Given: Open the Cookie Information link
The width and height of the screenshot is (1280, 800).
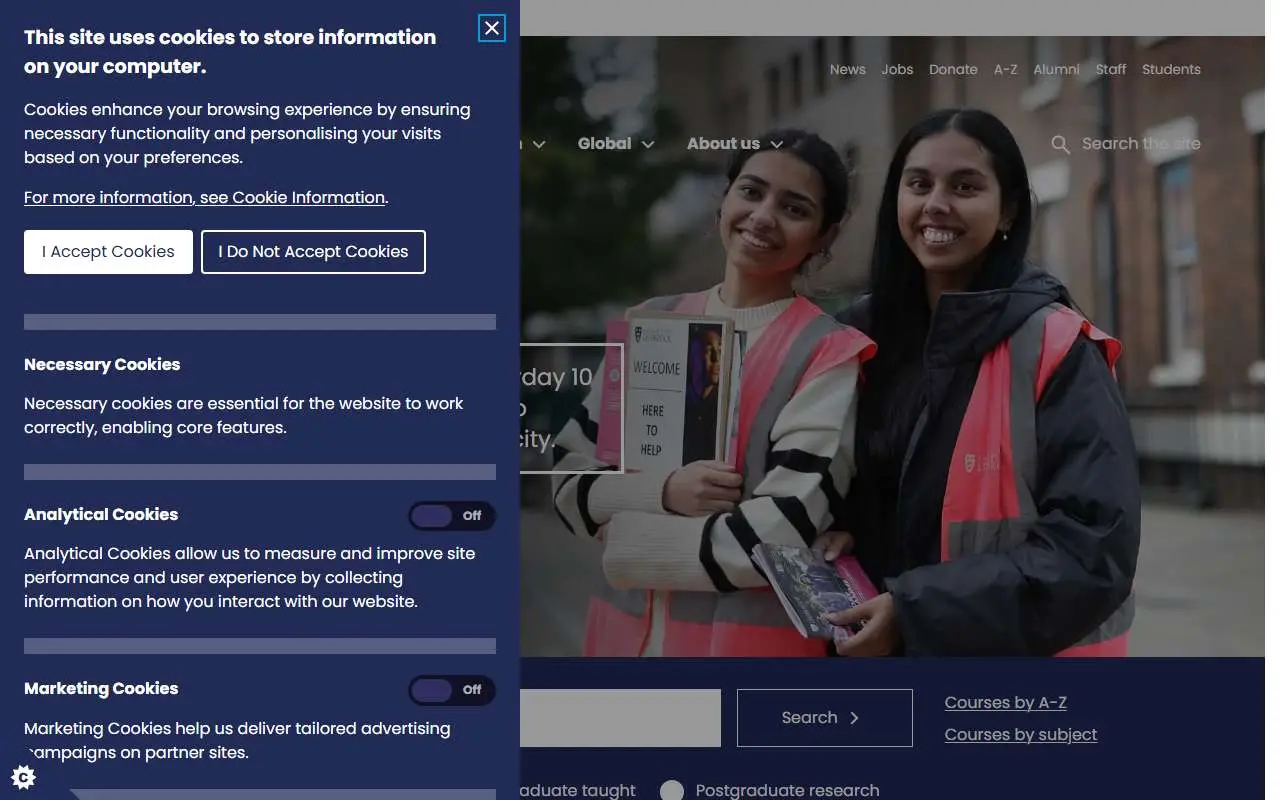Looking at the screenshot, I should tap(204, 198).
